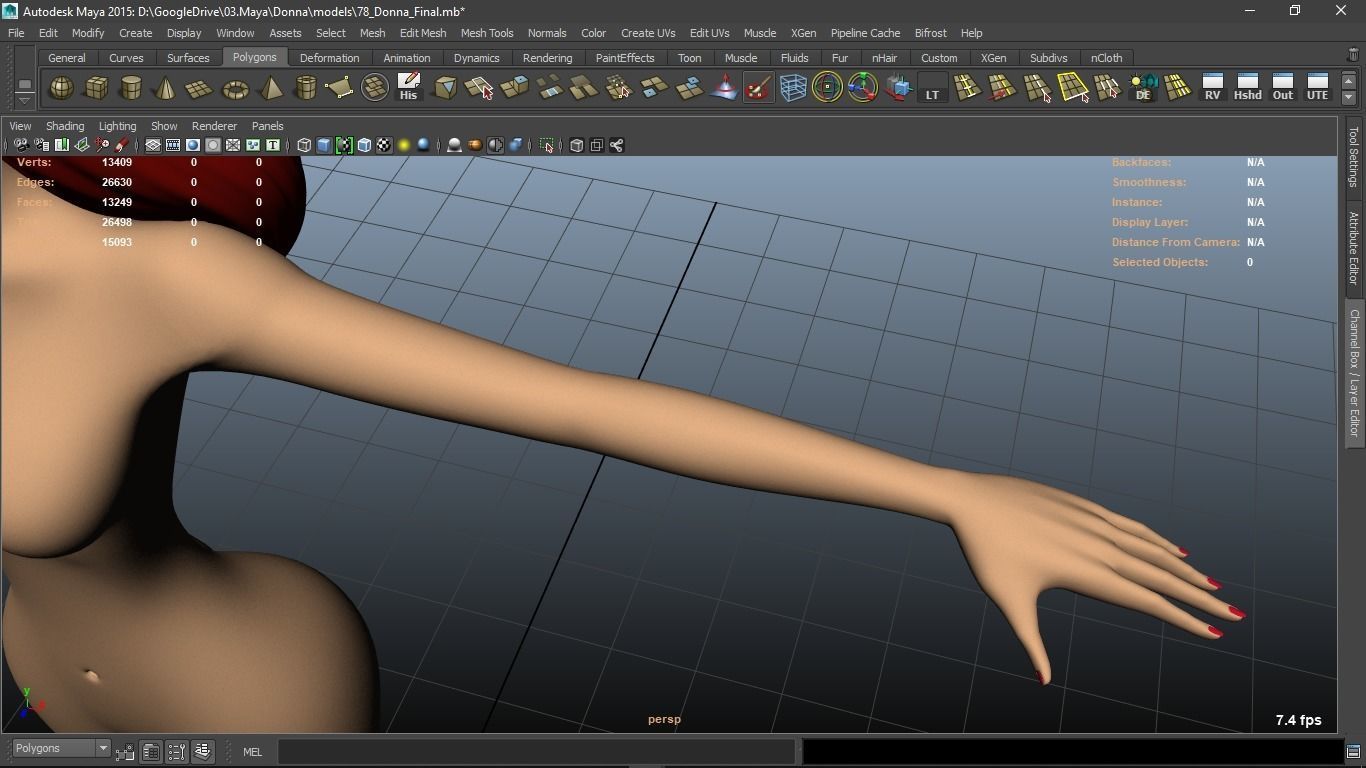Screen dimensions: 1366x768
Task: Open the Edit UVs menu
Action: (x=710, y=33)
